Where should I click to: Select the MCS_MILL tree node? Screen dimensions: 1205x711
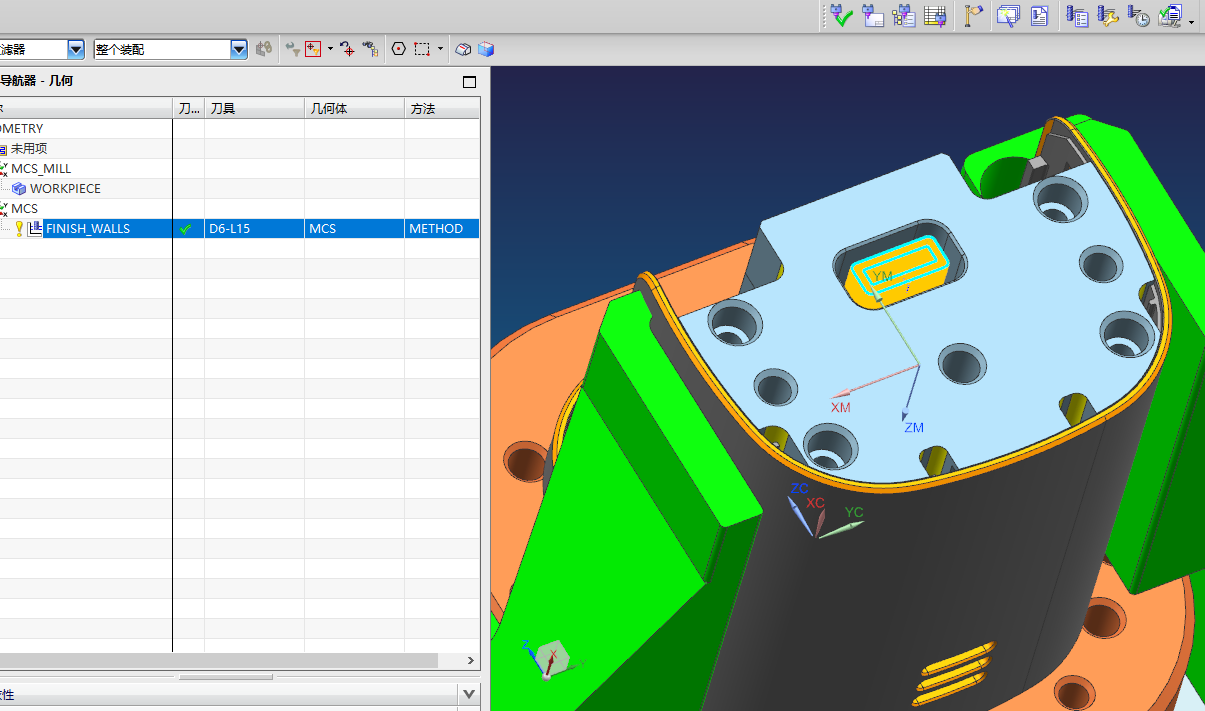point(41,168)
